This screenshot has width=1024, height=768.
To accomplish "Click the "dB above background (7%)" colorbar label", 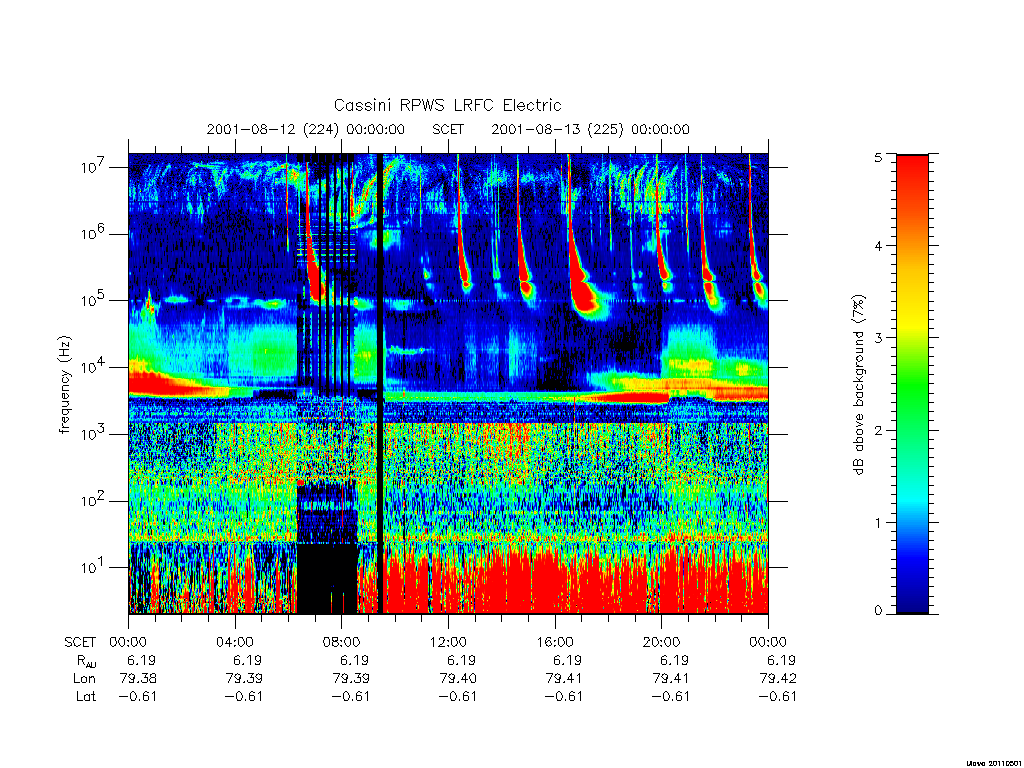I will pyautogui.click(x=857, y=385).
